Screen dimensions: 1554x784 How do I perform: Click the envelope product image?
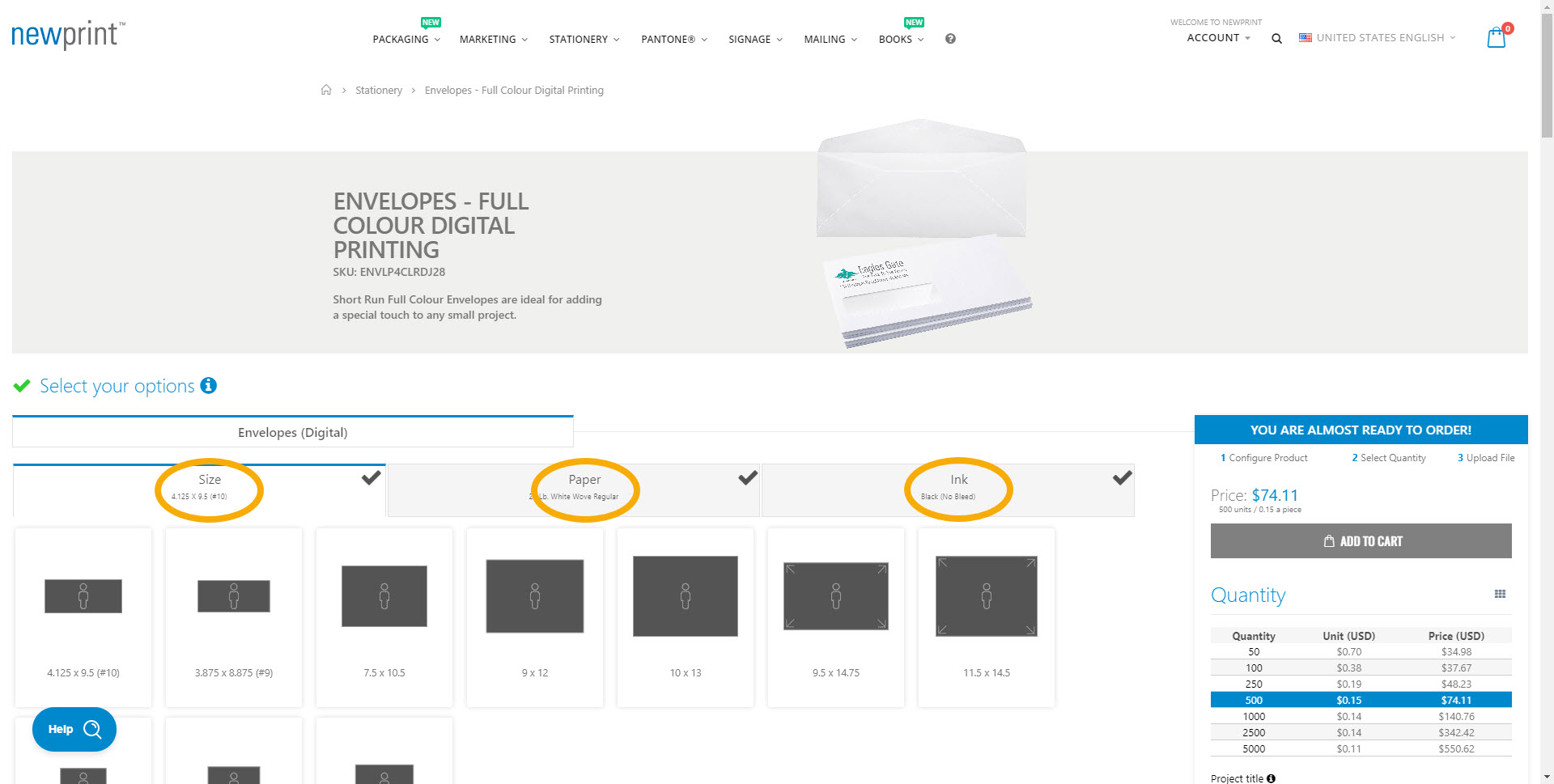click(x=923, y=235)
